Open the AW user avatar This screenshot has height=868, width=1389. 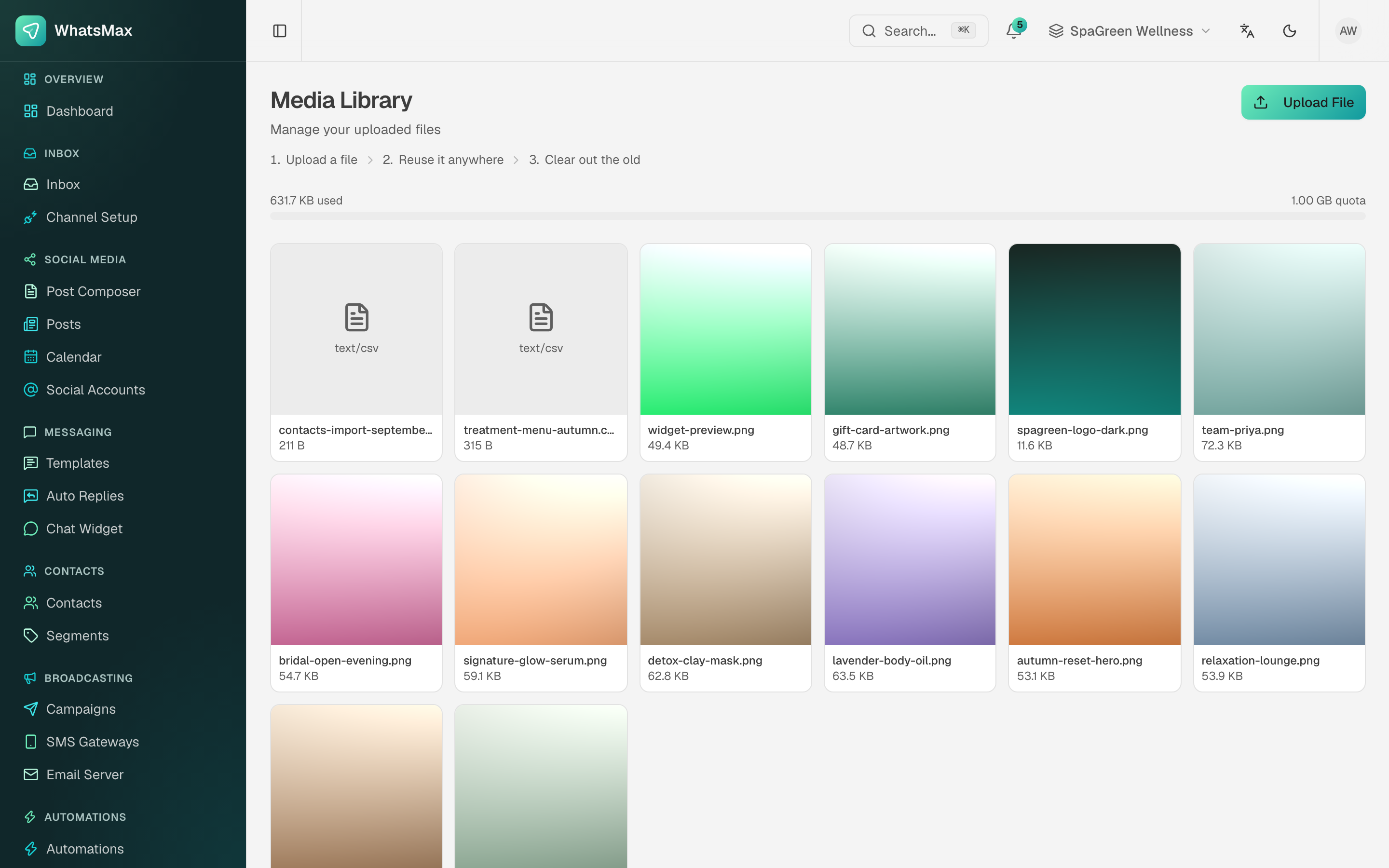pyautogui.click(x=1348, y=31)
